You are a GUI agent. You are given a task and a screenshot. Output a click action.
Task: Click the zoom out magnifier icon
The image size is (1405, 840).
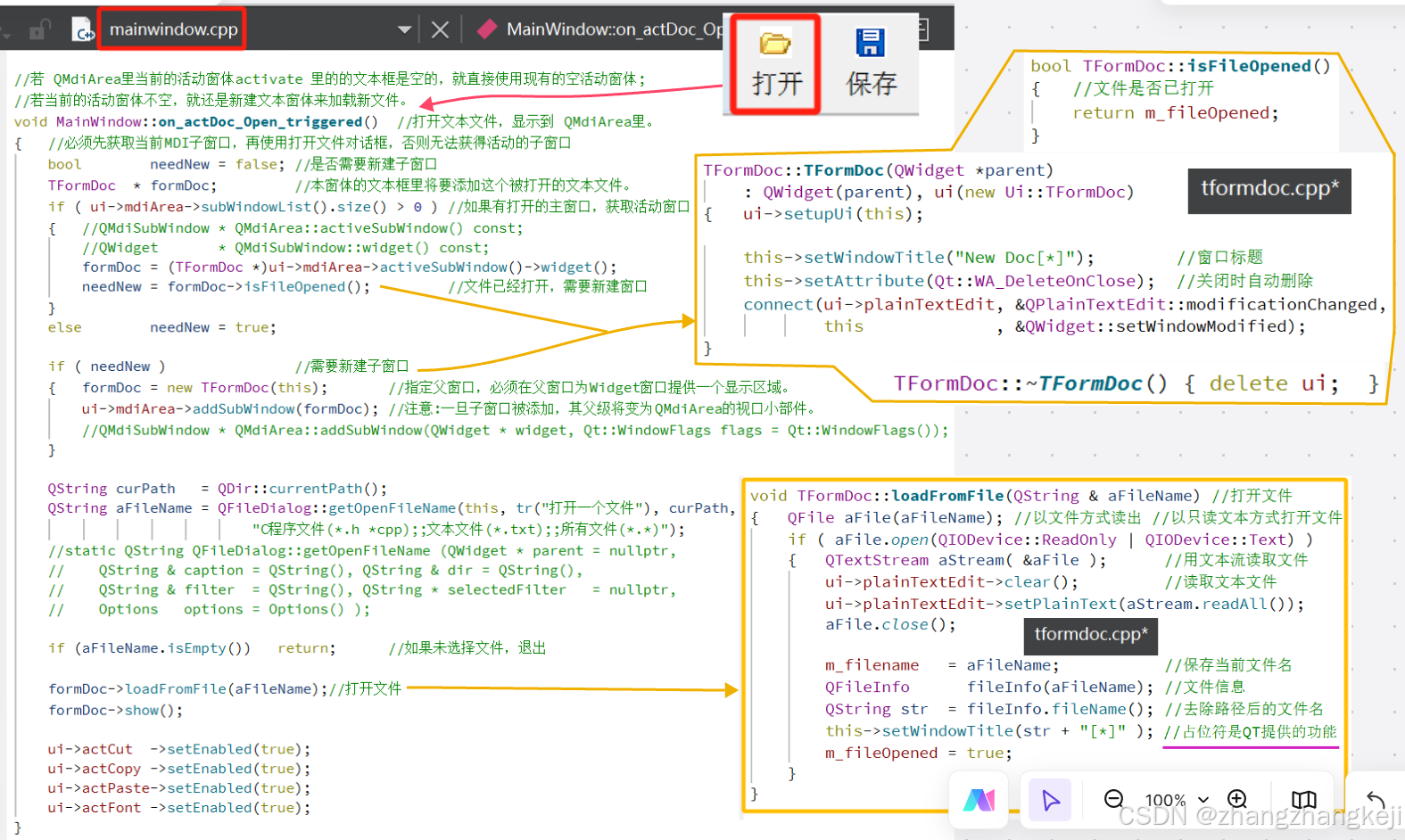coord(1113,799)
